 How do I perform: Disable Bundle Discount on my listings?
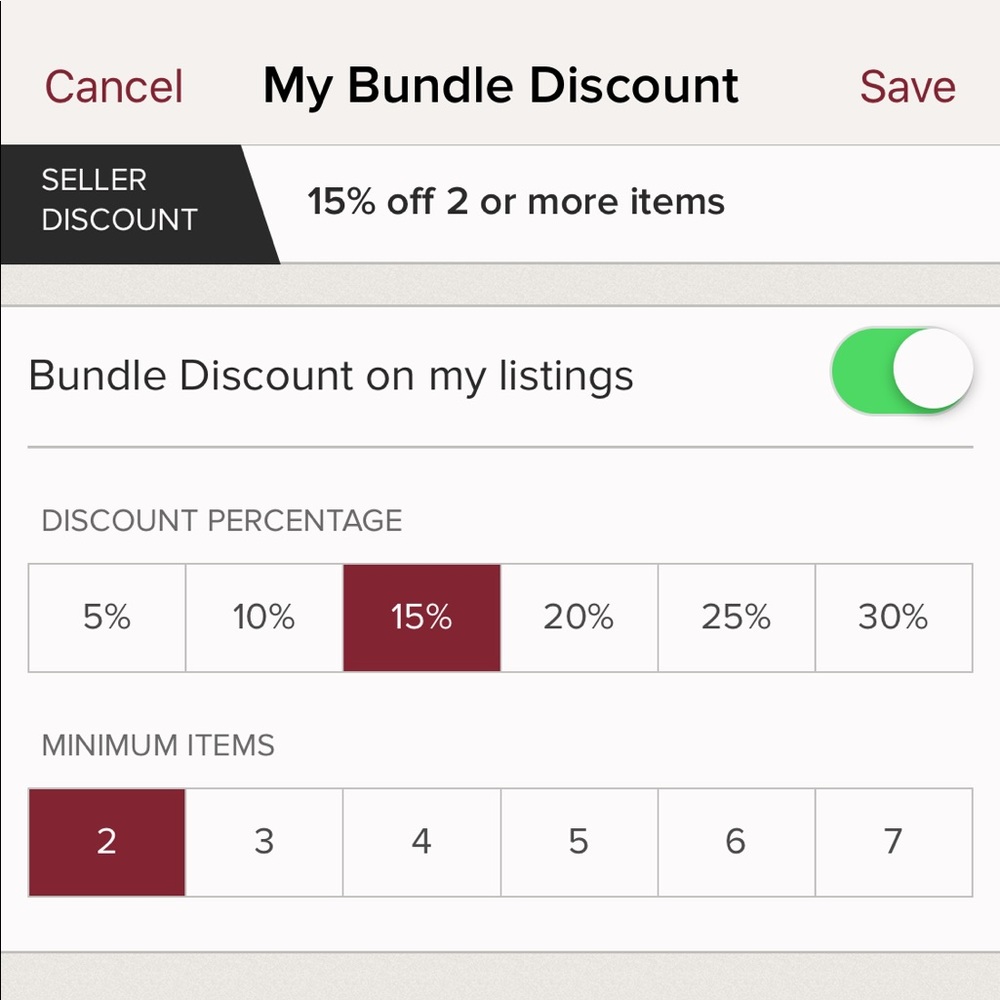(901, 369)
